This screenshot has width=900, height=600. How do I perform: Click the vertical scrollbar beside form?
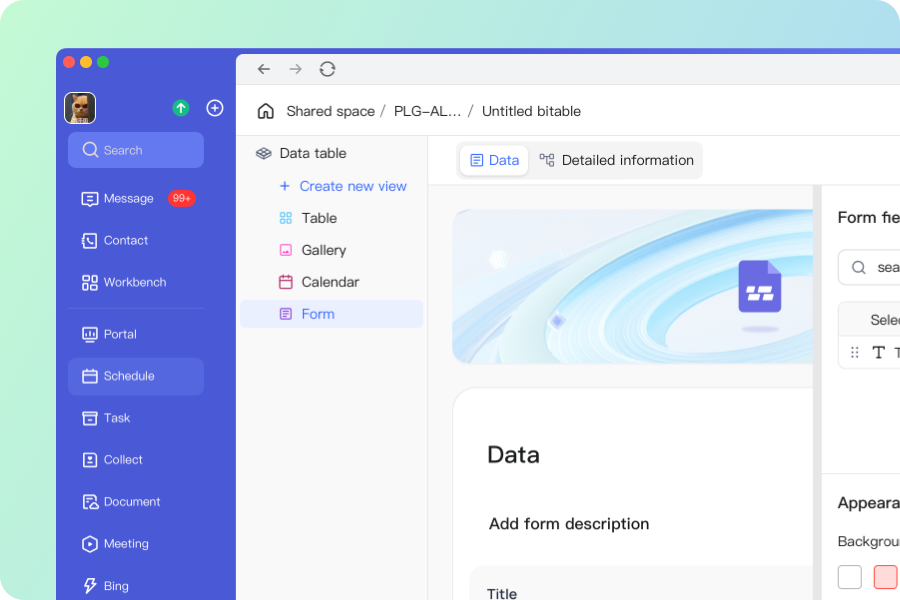point(817,393)
